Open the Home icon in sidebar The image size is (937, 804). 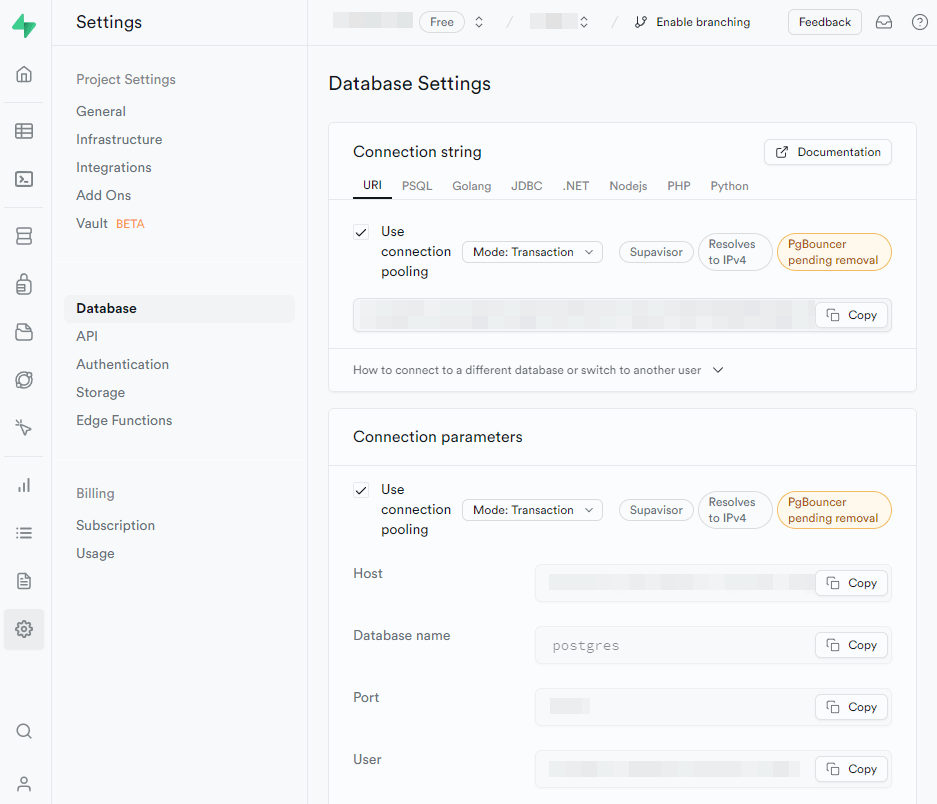[24, 74]
